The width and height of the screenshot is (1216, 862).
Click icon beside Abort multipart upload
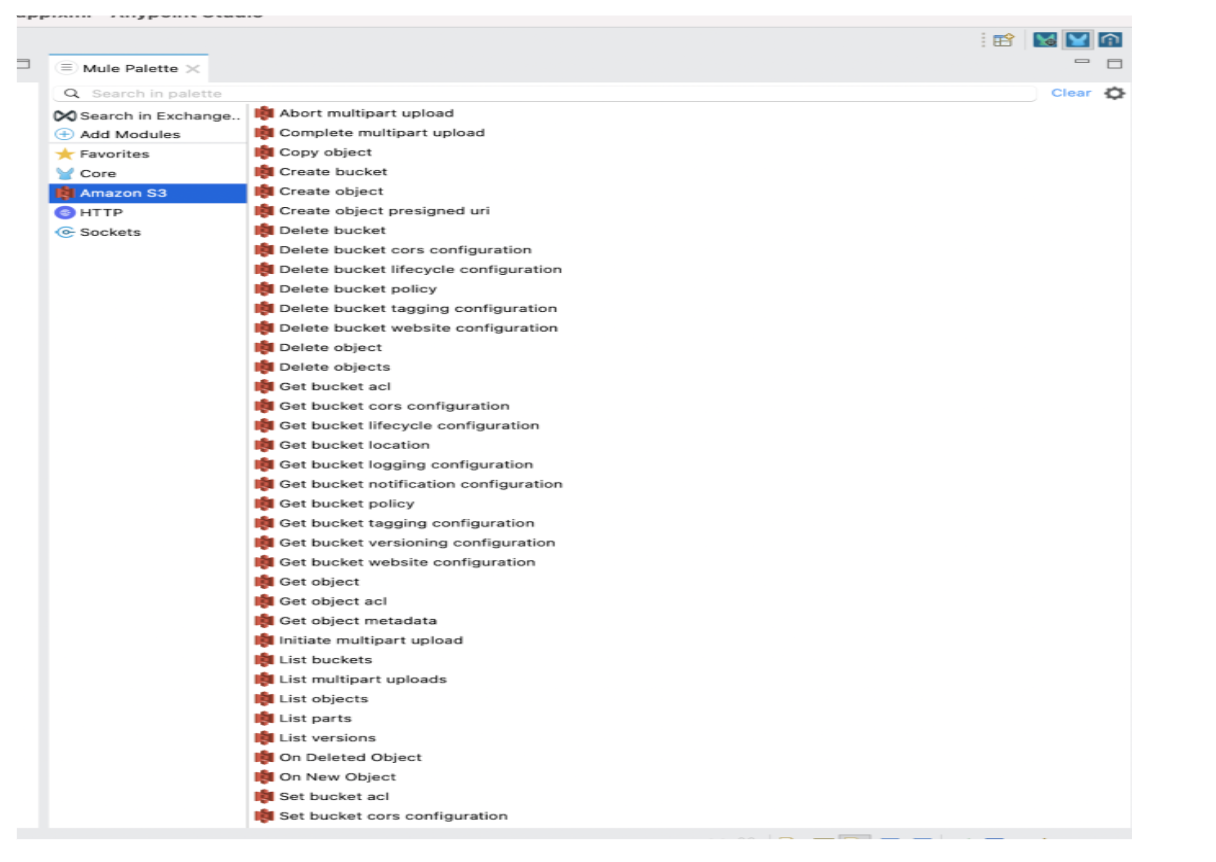pyautogui.click(x=264, y=113)
